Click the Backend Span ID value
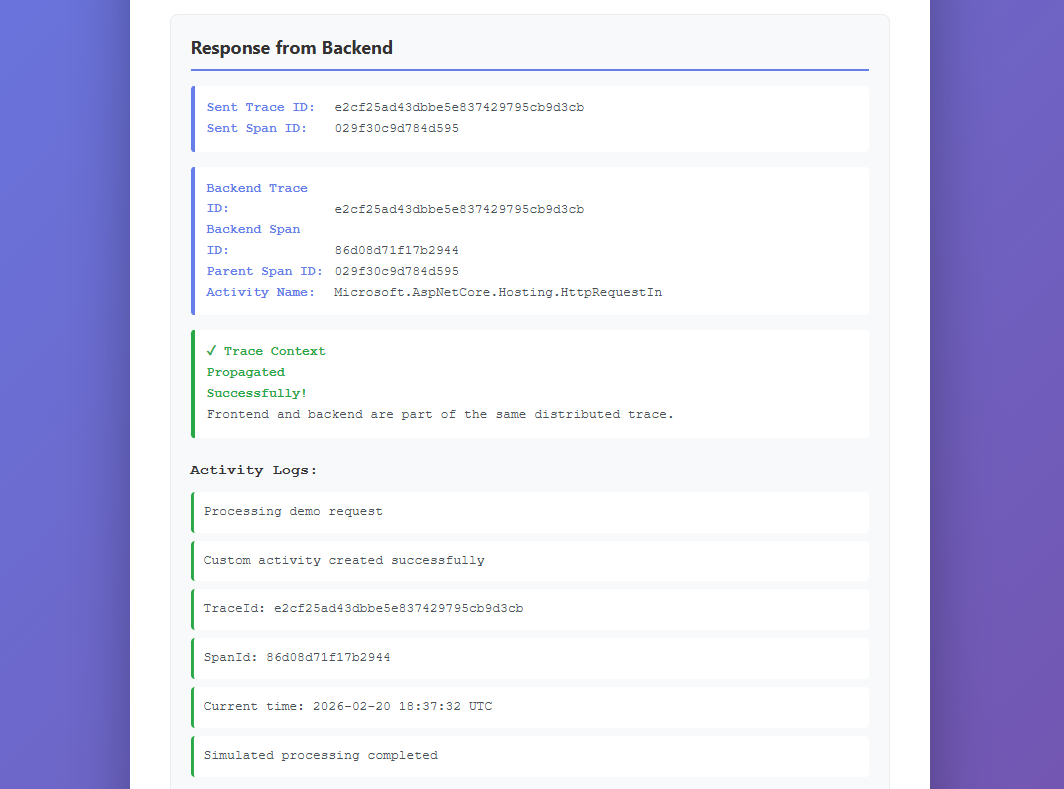This screenshot has height=789, width=1064. click(397, 250)
